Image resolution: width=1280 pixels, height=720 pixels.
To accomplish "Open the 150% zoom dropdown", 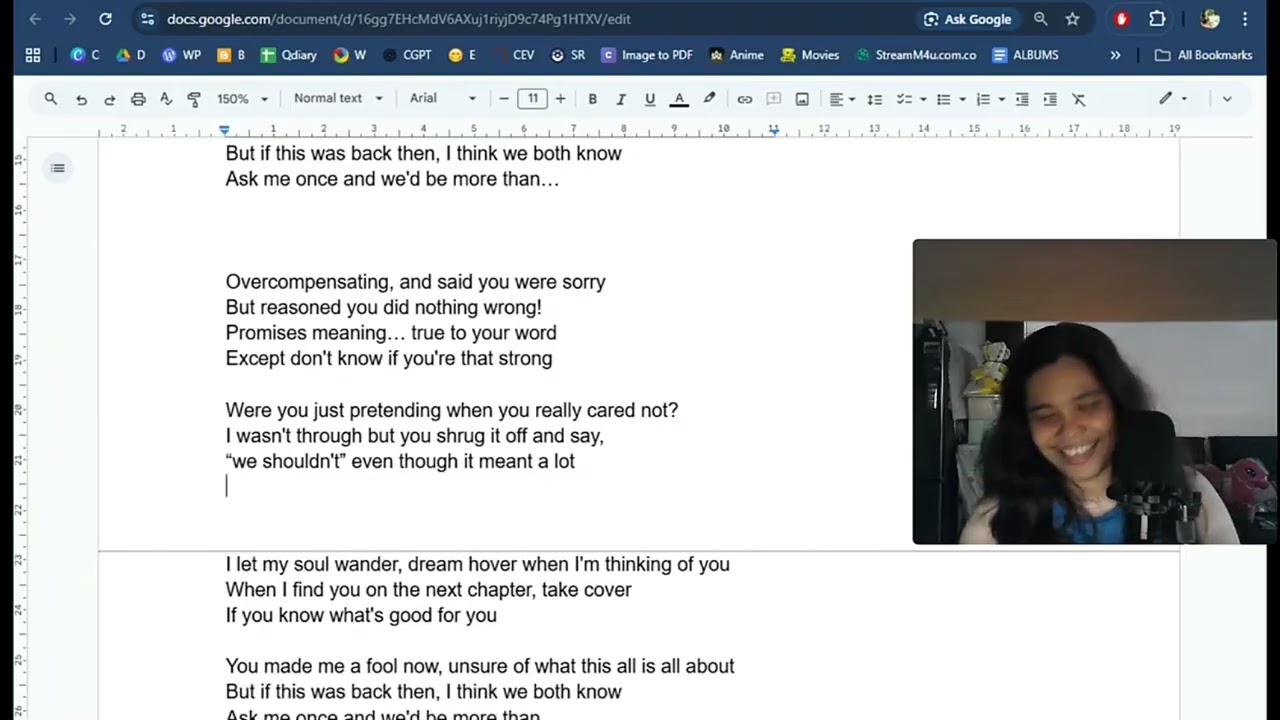I will point(243,99).
